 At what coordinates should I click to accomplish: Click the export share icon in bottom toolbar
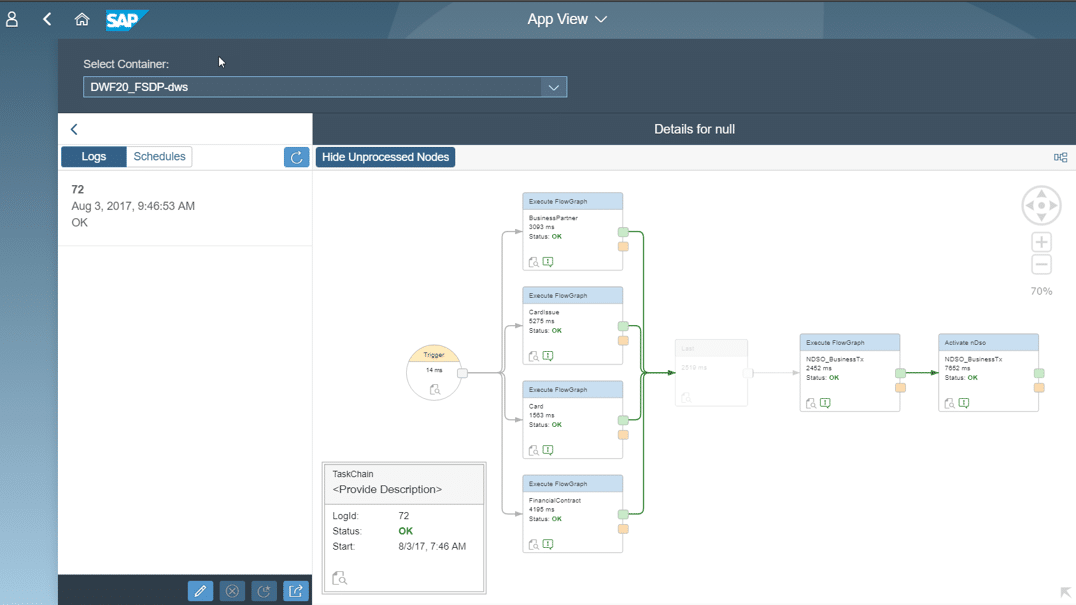click(296, 591)
